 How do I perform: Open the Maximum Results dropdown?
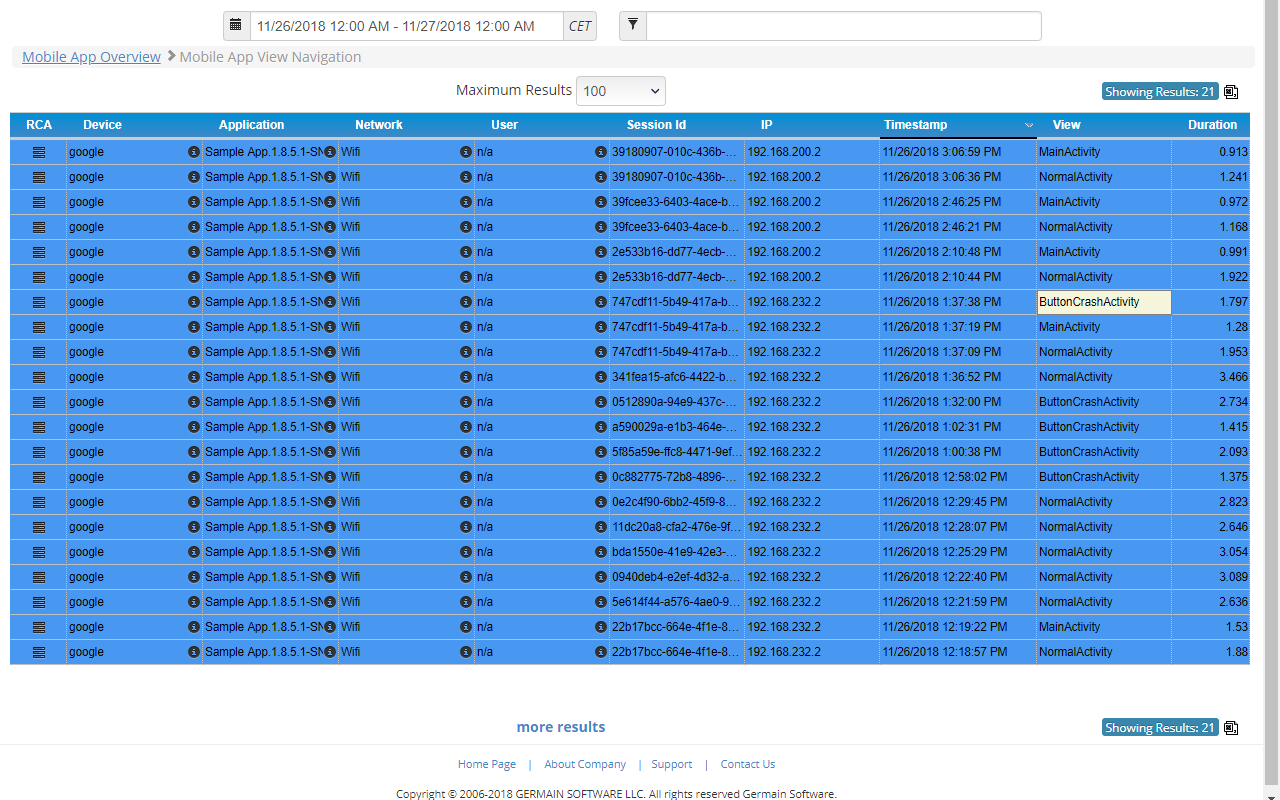click(621, 91)
